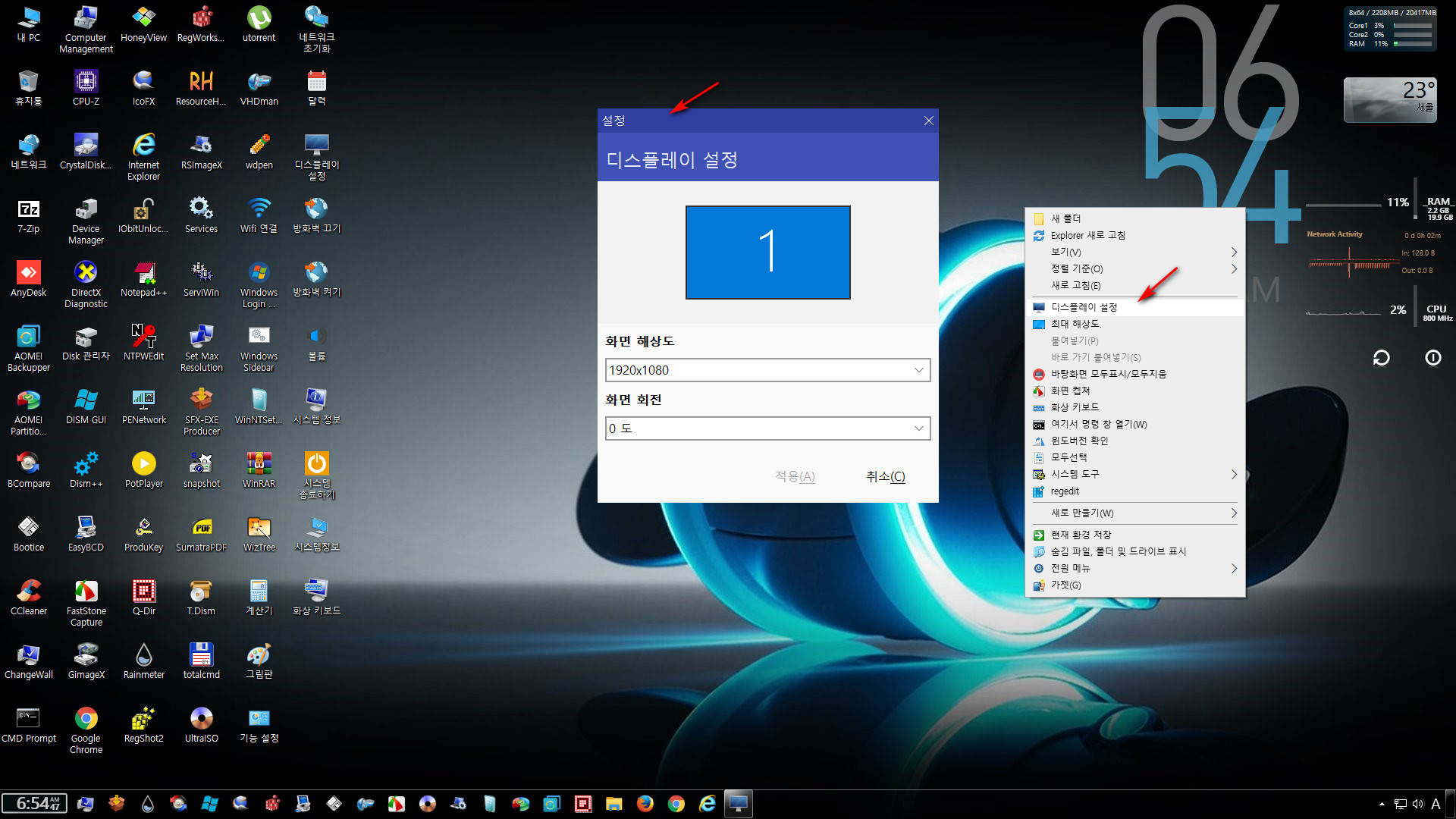Choose 현재 환경 저장 menu entry
The image size is (1456, 819).
click(1134, 535)
